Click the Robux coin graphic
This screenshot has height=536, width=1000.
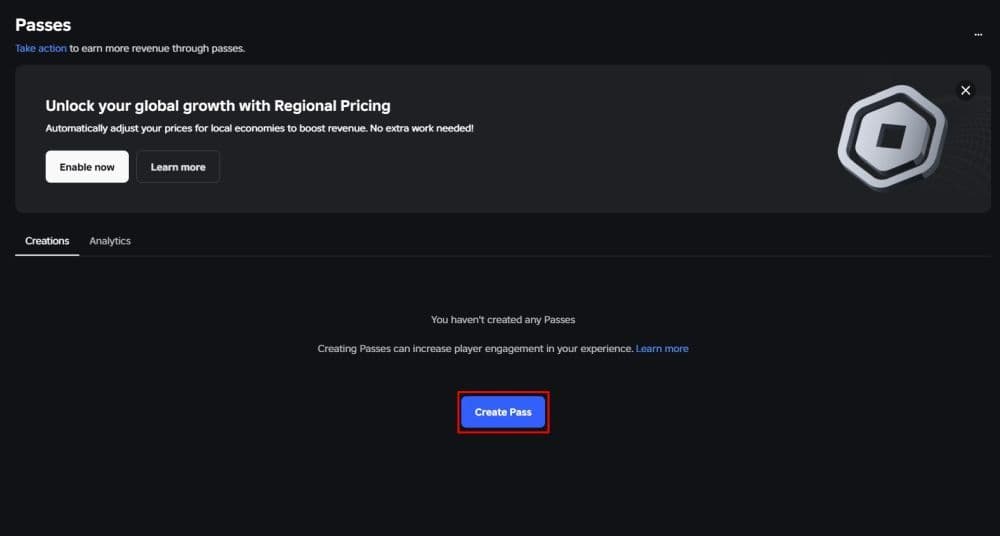tap(892, 137)
